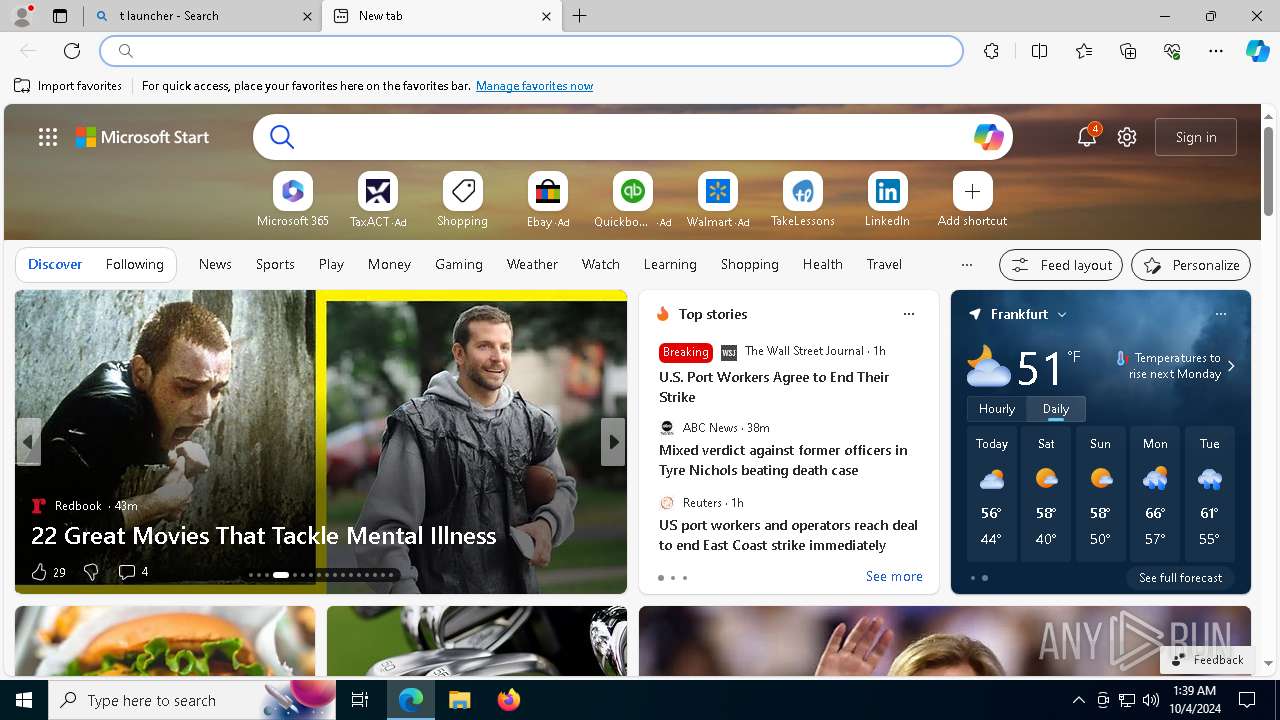Go to next carousel slide
The image size is (1280, 720).
[613, 442]
